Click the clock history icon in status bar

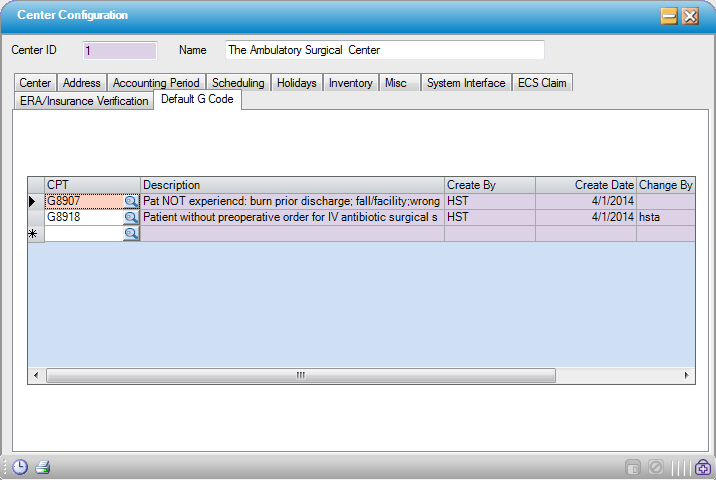click(x=21, y=467)
